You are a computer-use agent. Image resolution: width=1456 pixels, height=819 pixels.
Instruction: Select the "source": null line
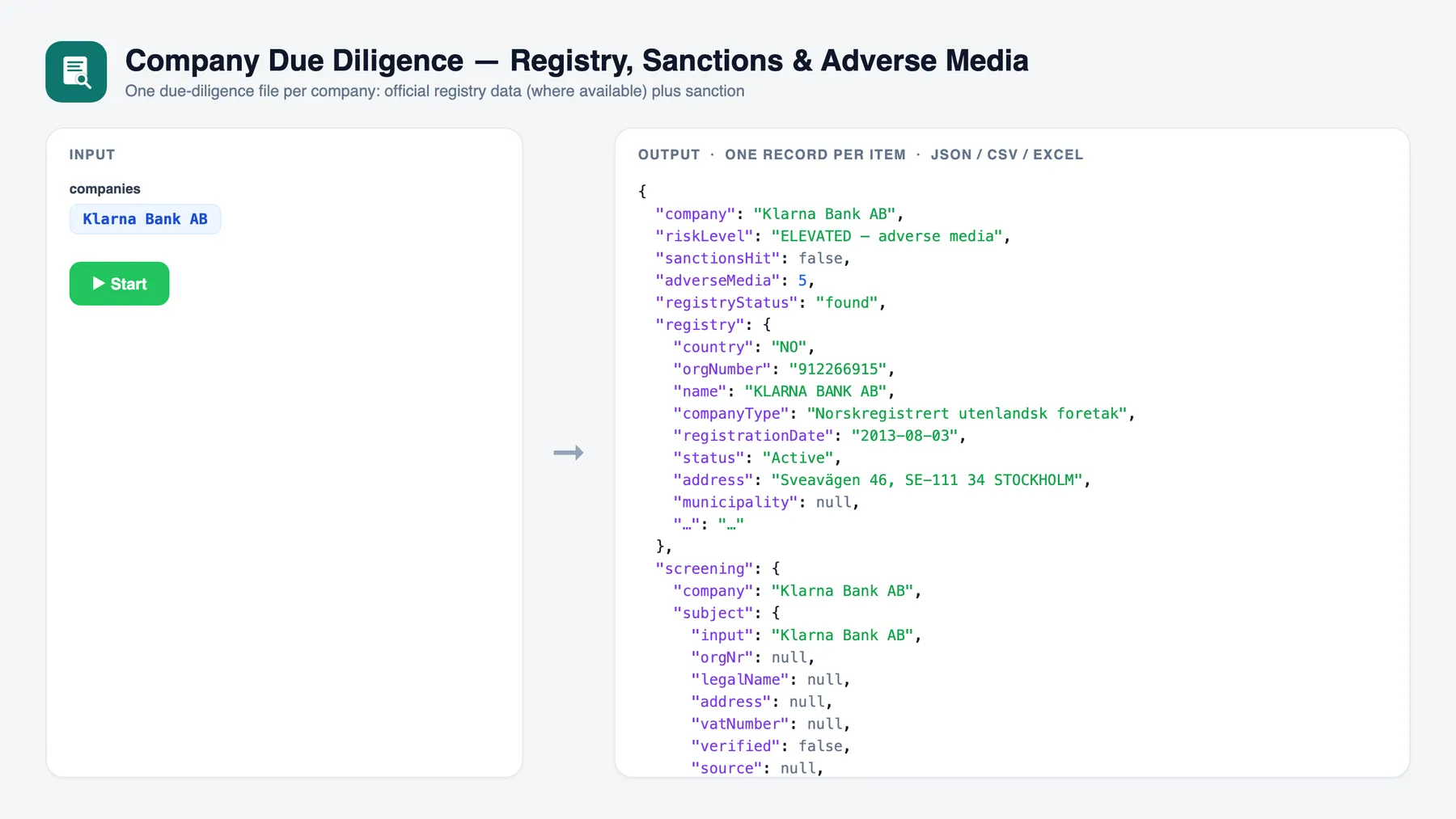[758, 768]
